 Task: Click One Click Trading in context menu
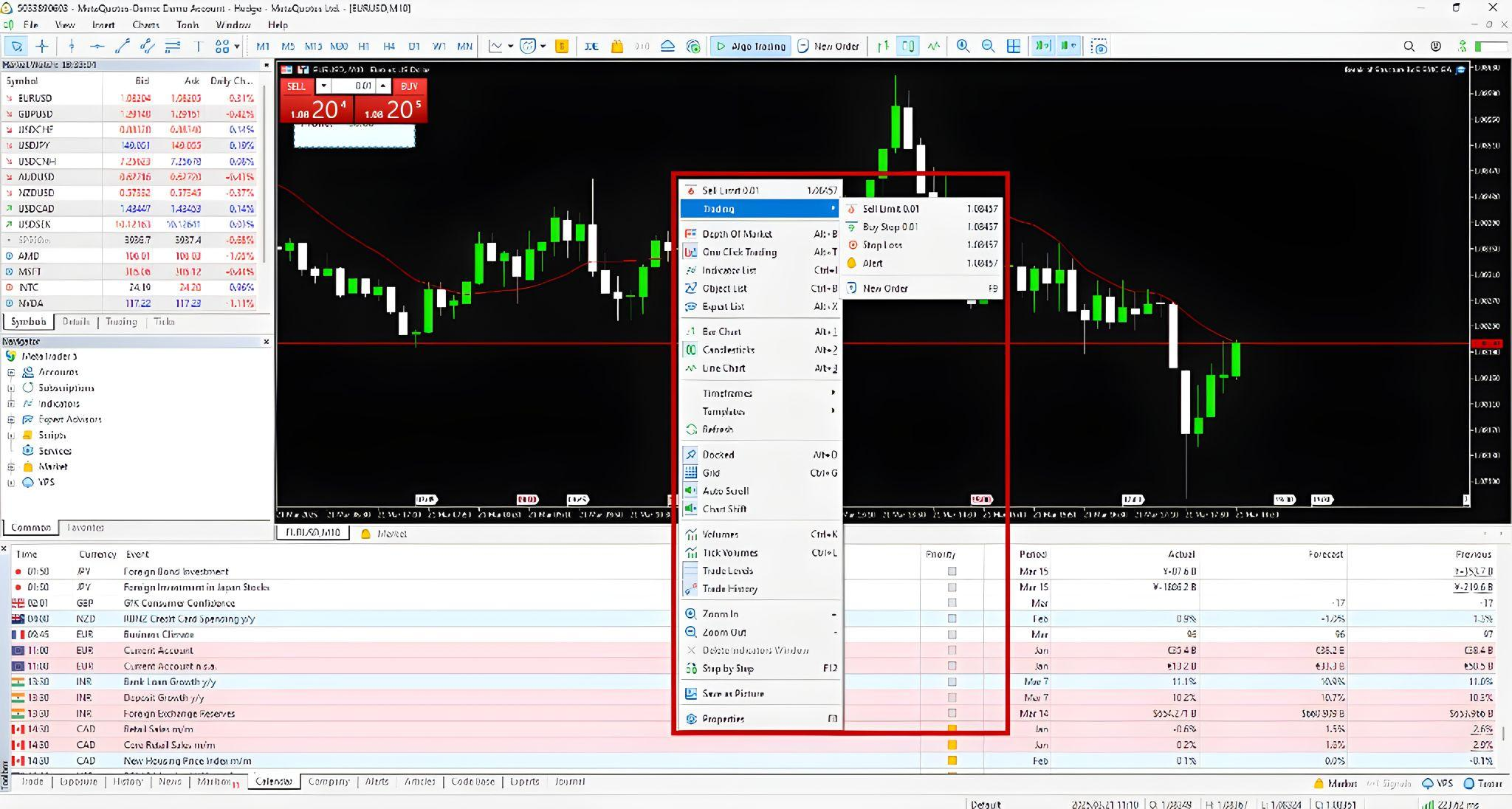[761, 252]
